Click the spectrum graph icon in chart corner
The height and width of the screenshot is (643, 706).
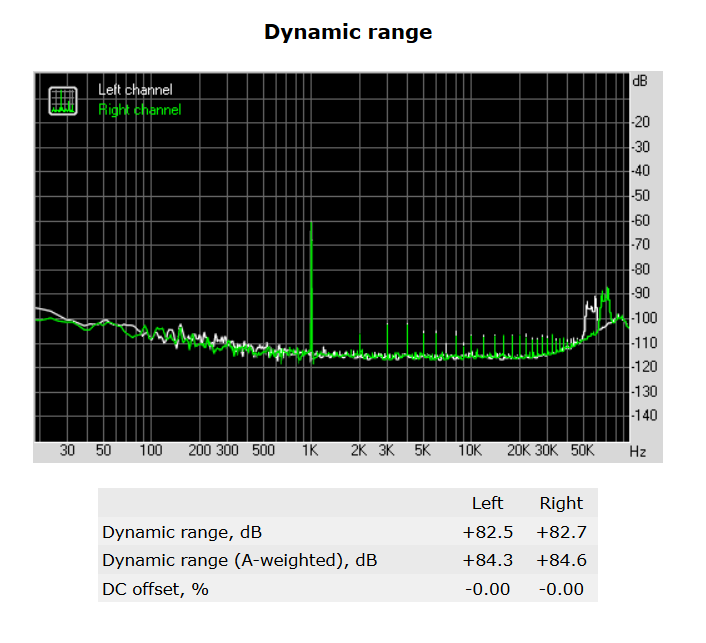(x=63, y=101)
